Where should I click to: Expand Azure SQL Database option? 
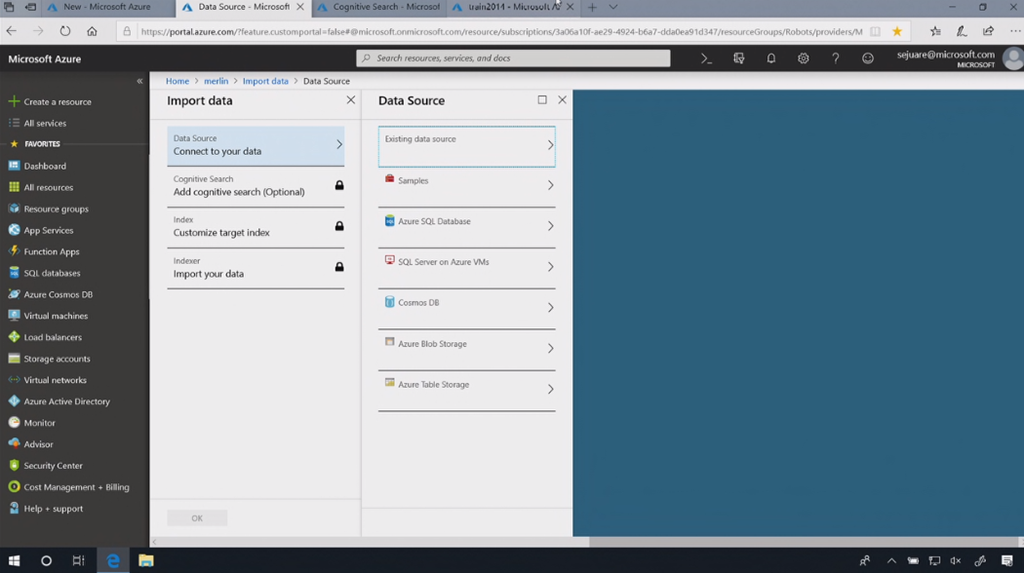466,226
